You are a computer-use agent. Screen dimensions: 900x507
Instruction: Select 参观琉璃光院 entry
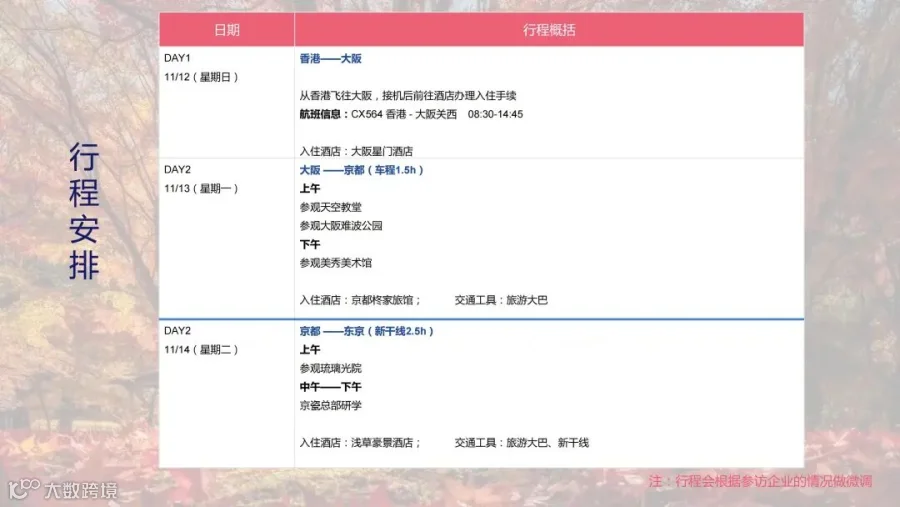[331, 368]
